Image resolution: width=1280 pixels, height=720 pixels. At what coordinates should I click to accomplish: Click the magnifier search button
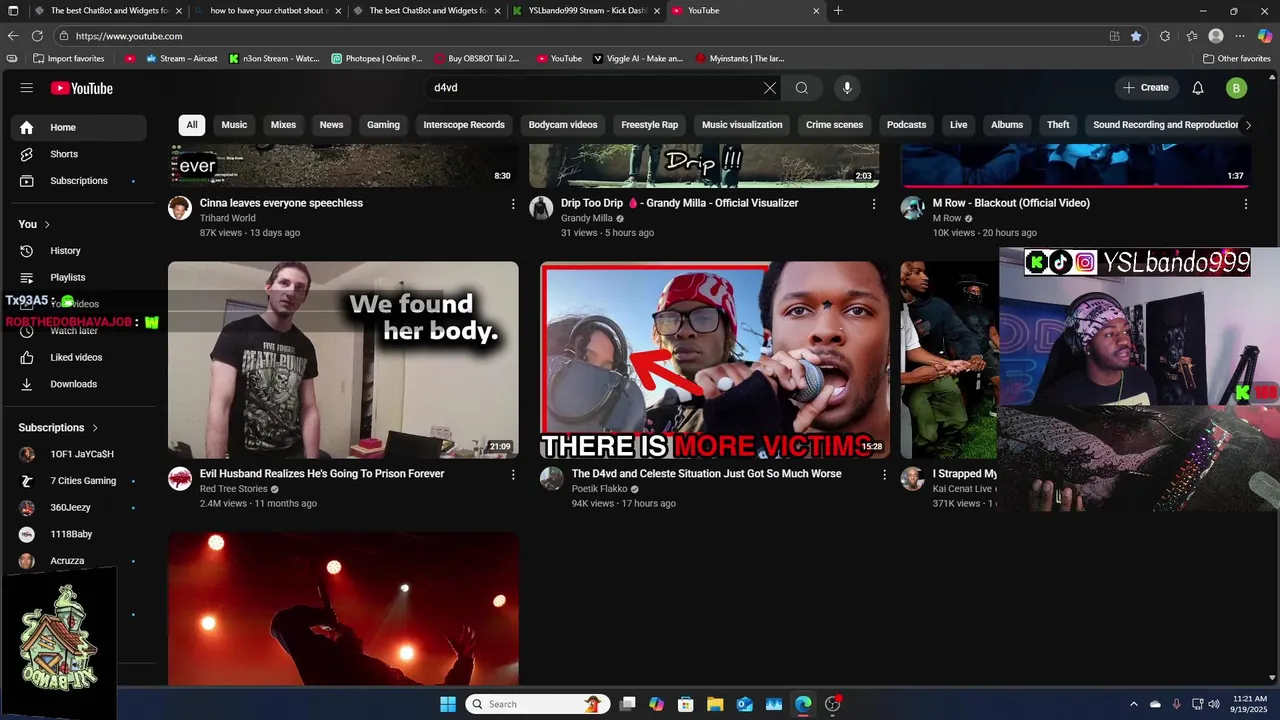802,88
